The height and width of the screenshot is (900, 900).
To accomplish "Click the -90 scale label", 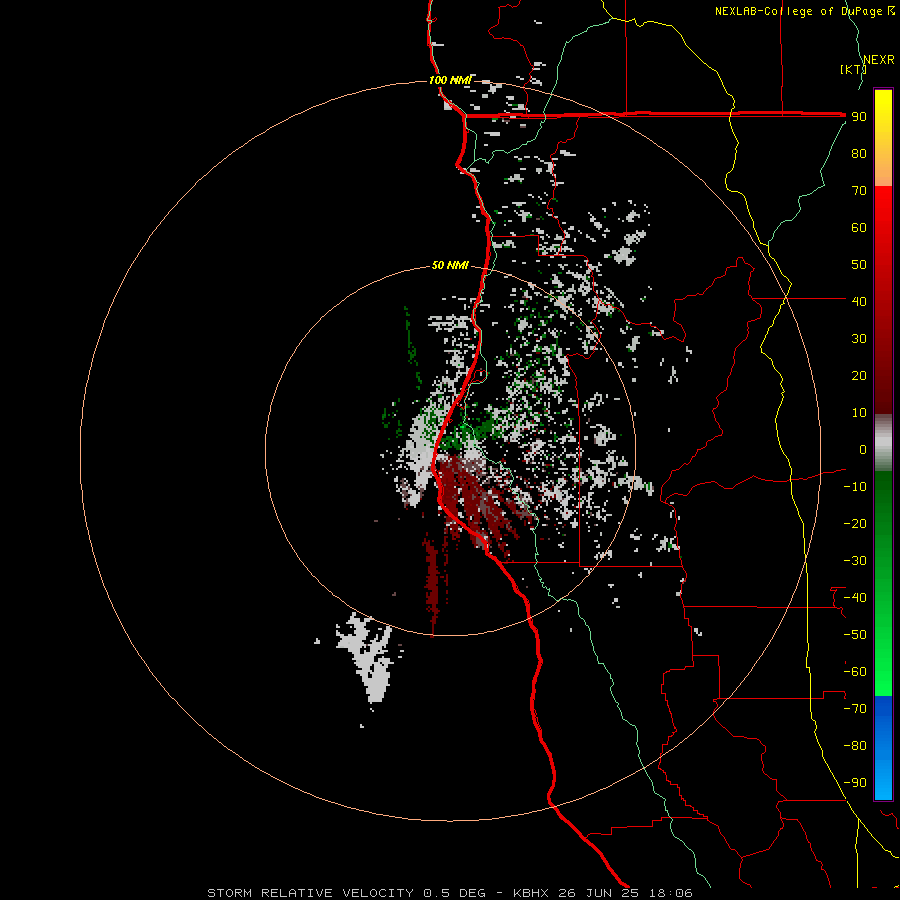I will (x=855, y=782).
